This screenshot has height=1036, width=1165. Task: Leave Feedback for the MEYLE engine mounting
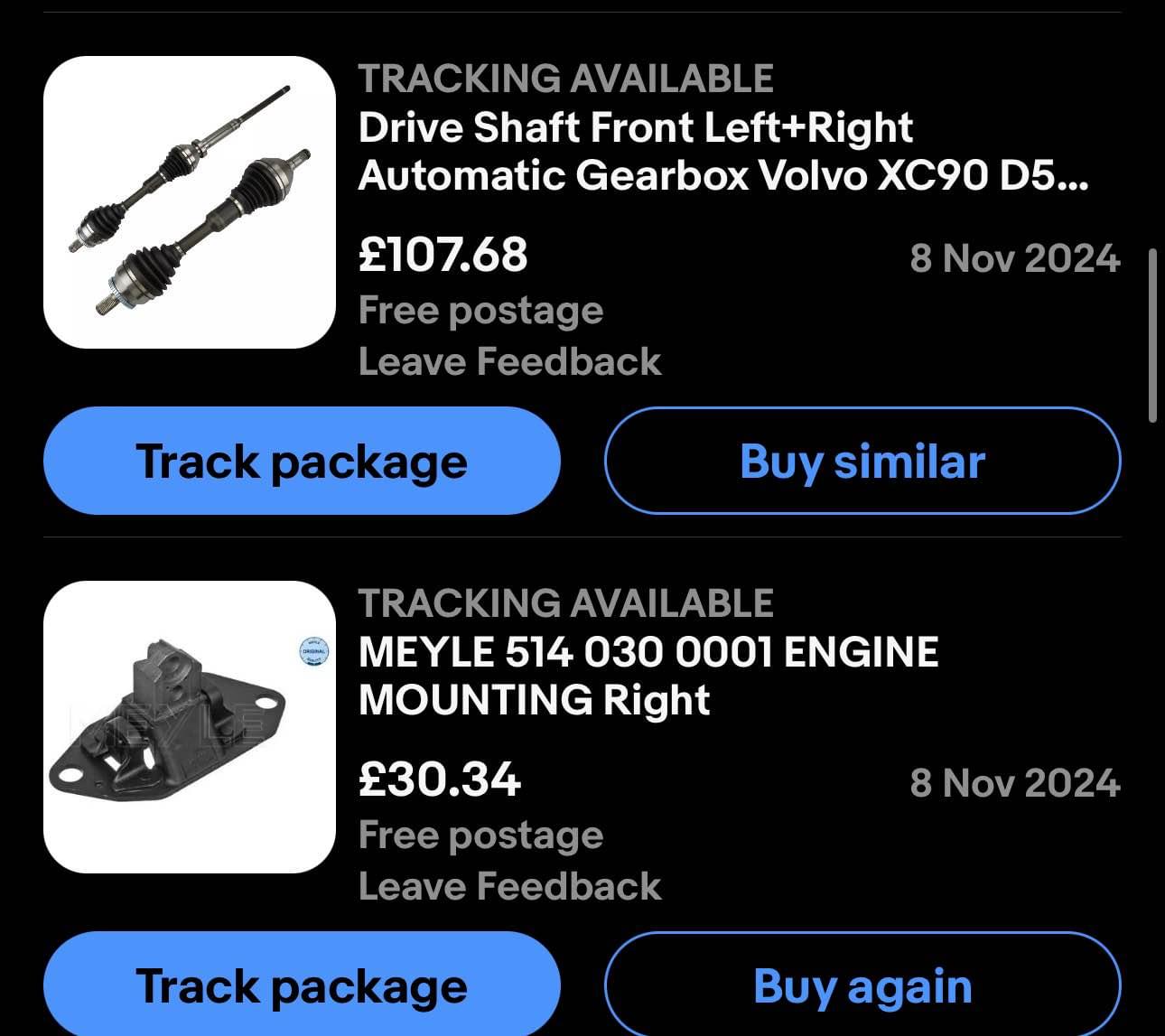[509, 886]
